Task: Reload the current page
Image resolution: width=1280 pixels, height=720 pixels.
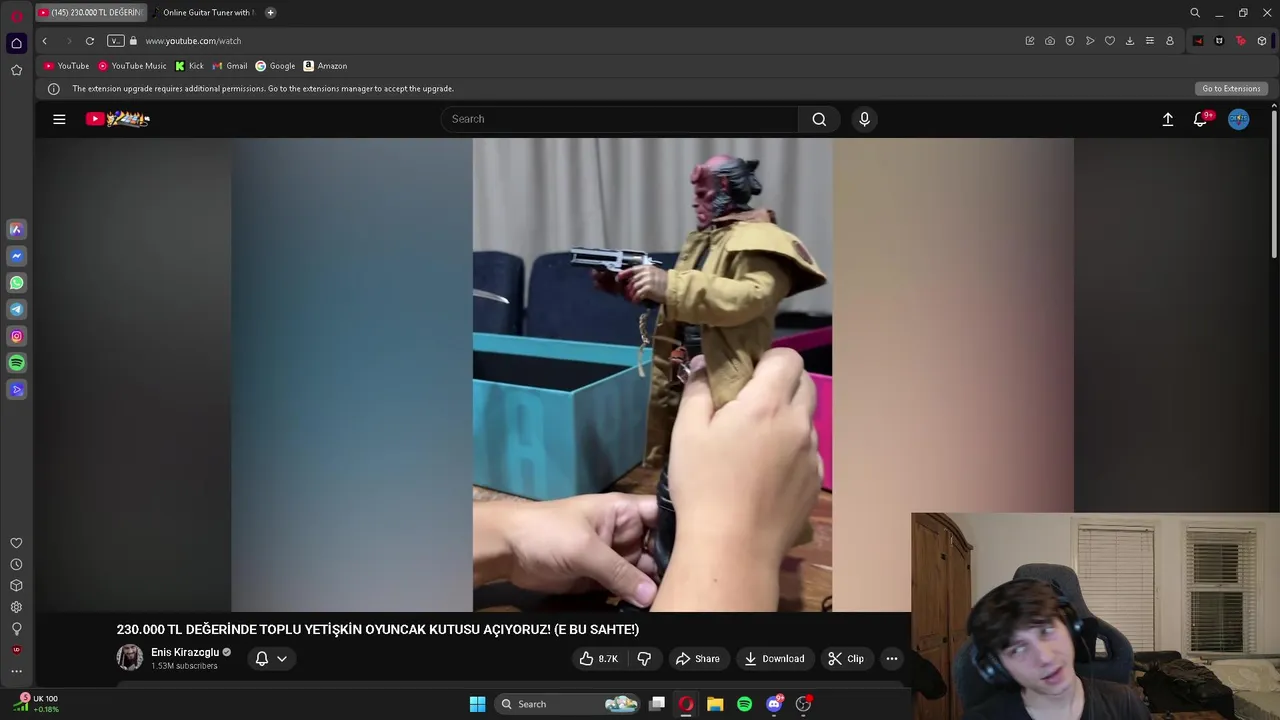Action: [90, 41]
